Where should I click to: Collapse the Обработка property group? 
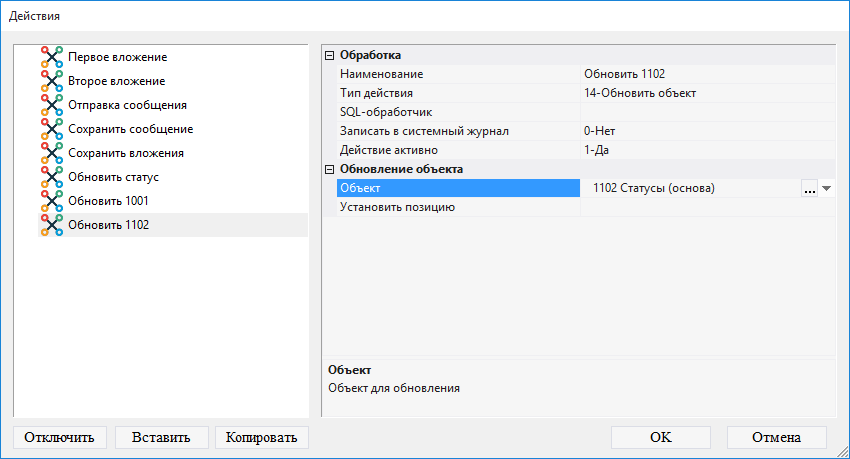pyautogui.click(x=330, y=55)
